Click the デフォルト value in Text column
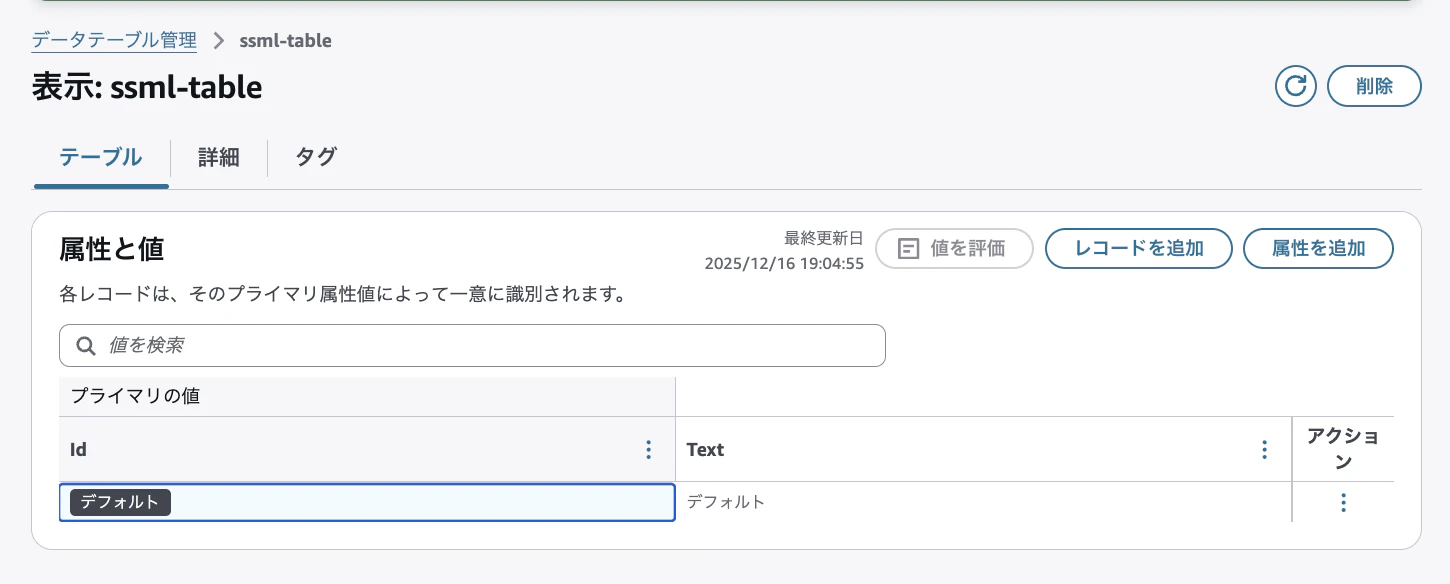This screenshot has width=1450, height=584. click(726, 502)
